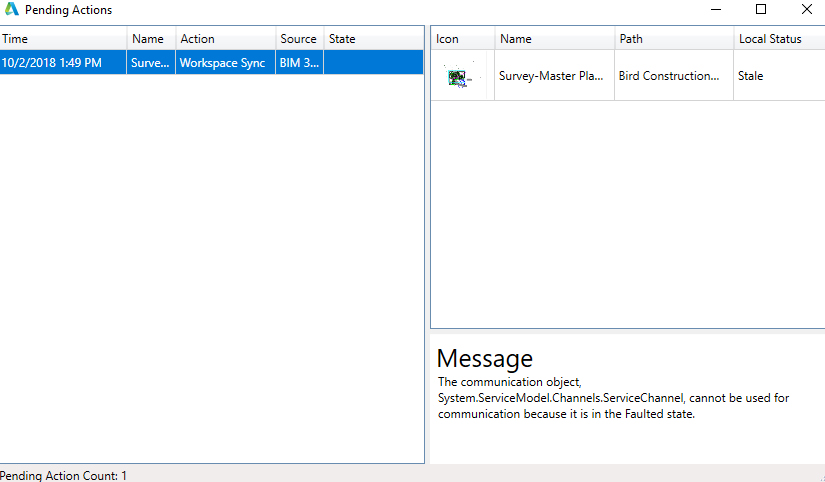Maximize the Pending Actions window
Viewport: 825px width, 482px height.
pyautogui.click(x=761, y=9)
